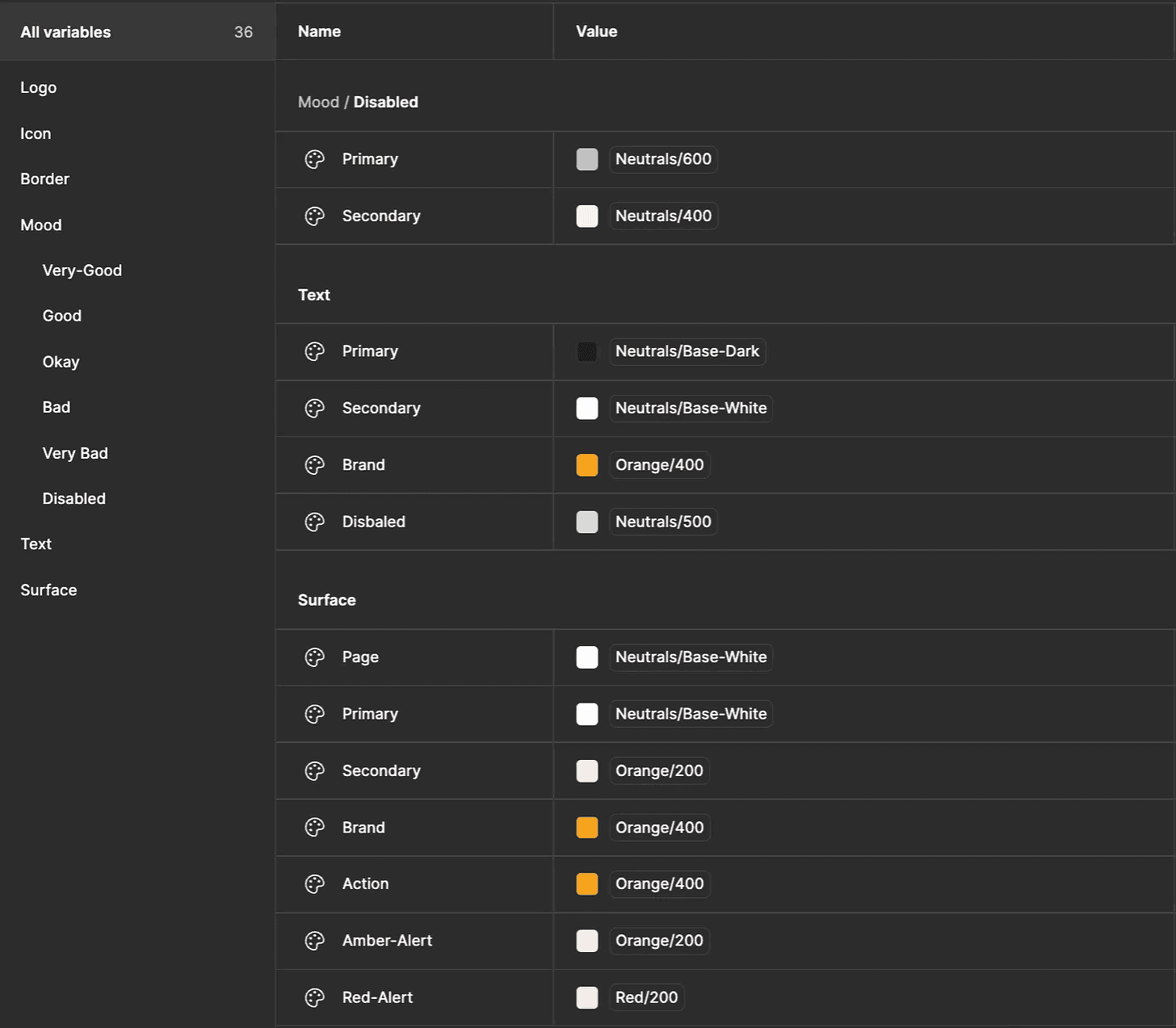Select the Red-Alert variable name
This screenshot has width=1176, height=1028.
point(377,997)
